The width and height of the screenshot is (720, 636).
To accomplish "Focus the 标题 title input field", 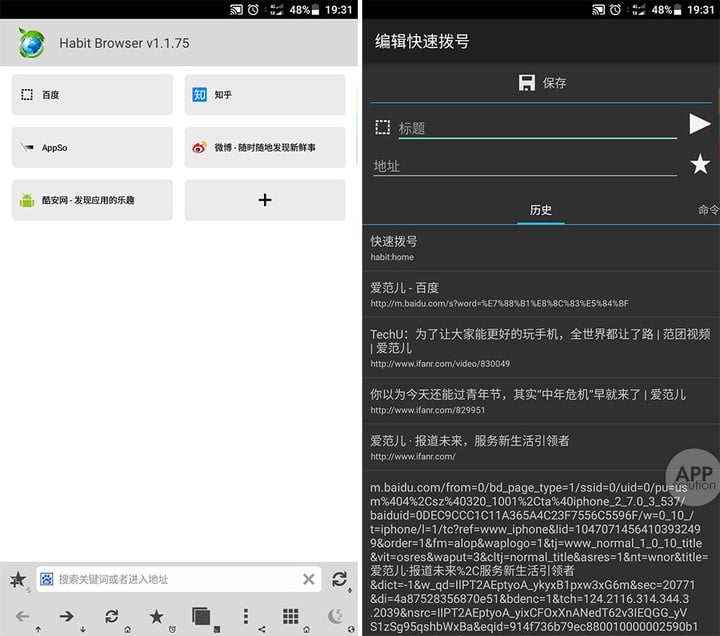I will [538, 128].
